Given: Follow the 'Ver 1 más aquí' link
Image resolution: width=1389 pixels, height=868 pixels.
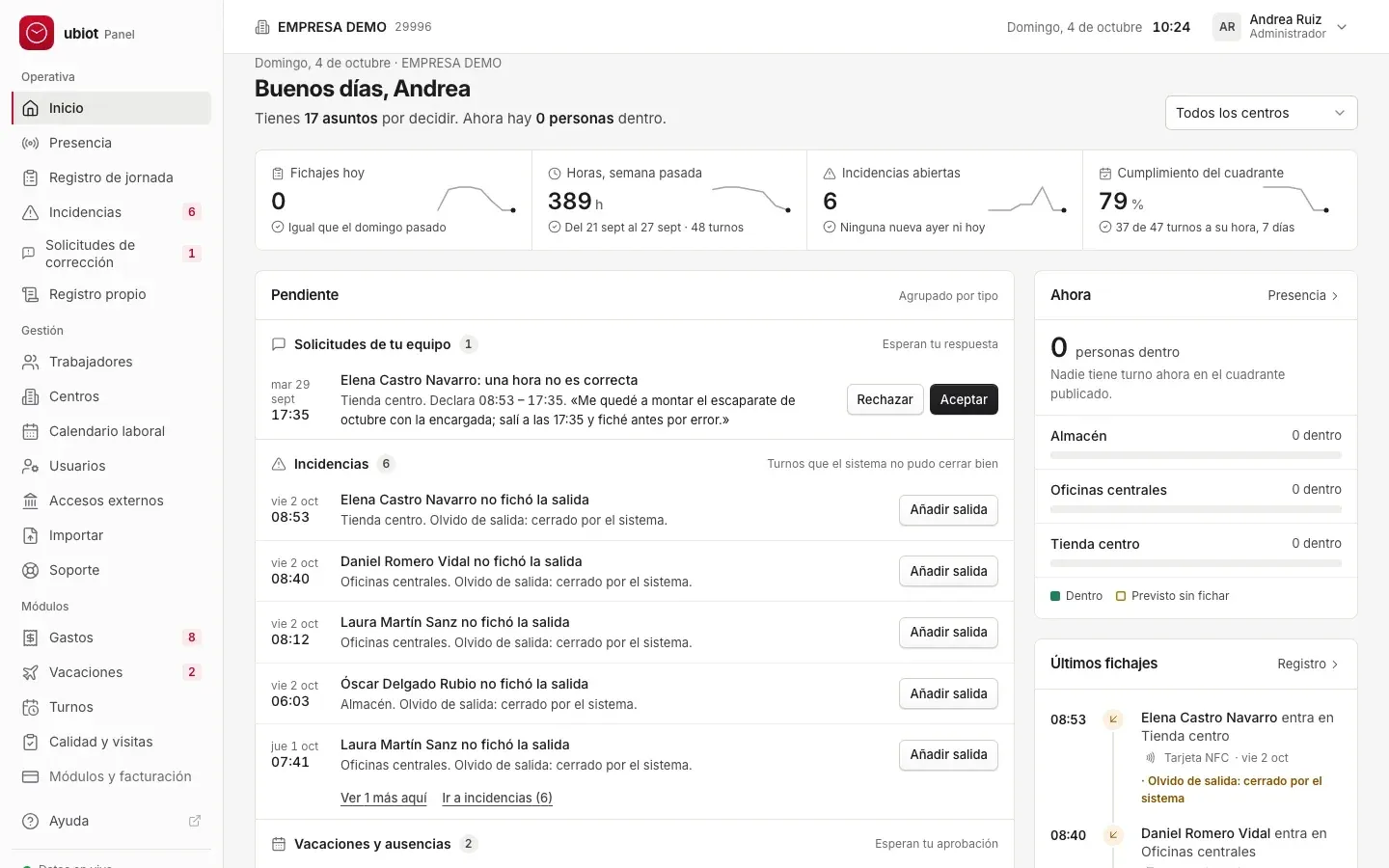Looking at the screenshot, I should [x=384, y=798].
